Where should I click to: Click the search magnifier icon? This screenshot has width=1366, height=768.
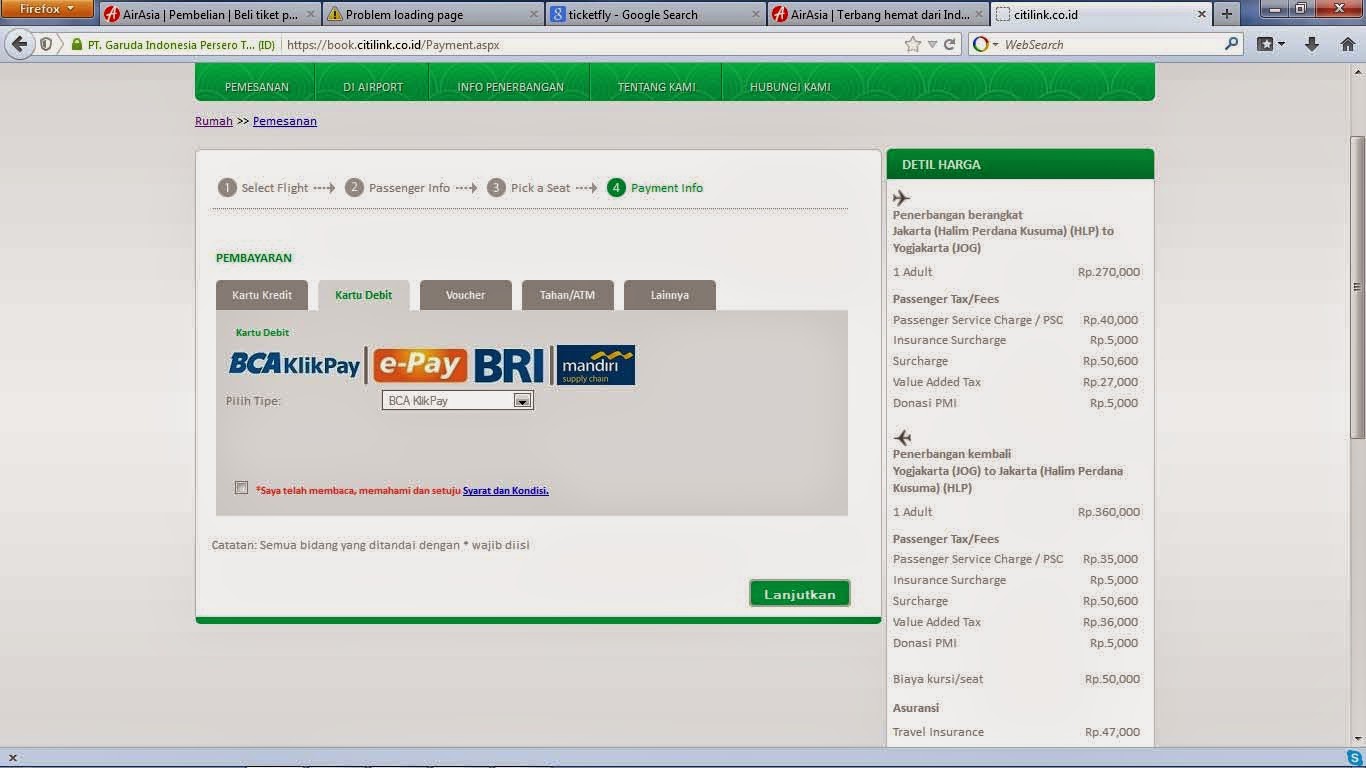point(1231,44)
